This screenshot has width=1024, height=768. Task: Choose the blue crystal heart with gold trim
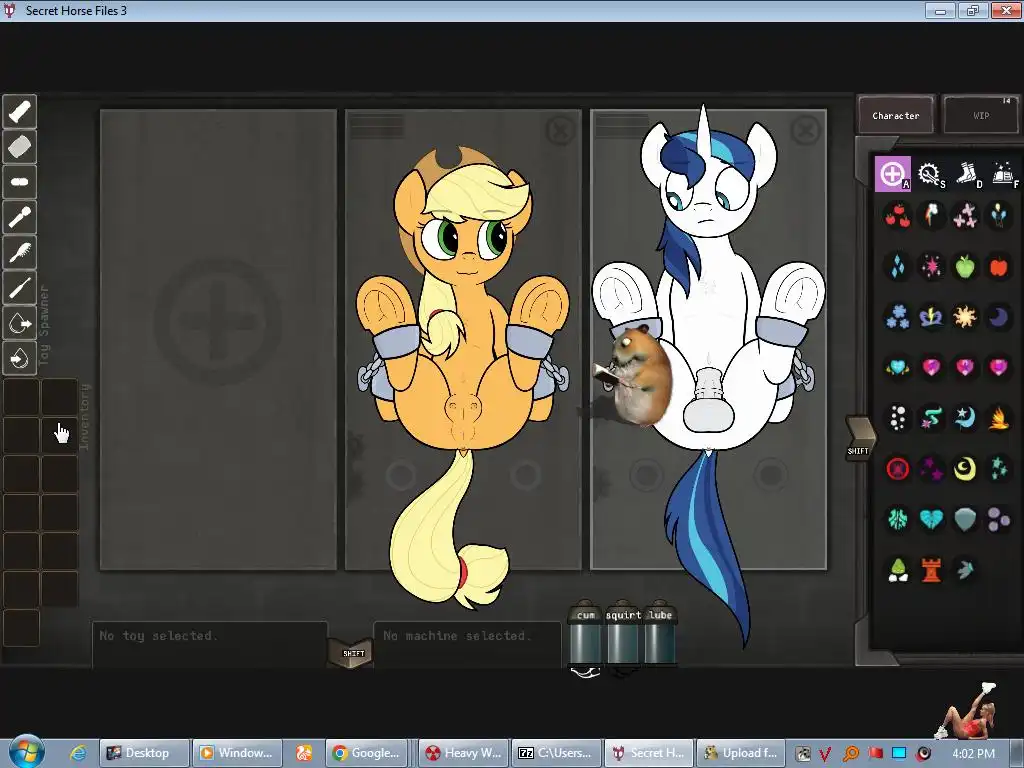pyautogui.click(x=898, y=368)
